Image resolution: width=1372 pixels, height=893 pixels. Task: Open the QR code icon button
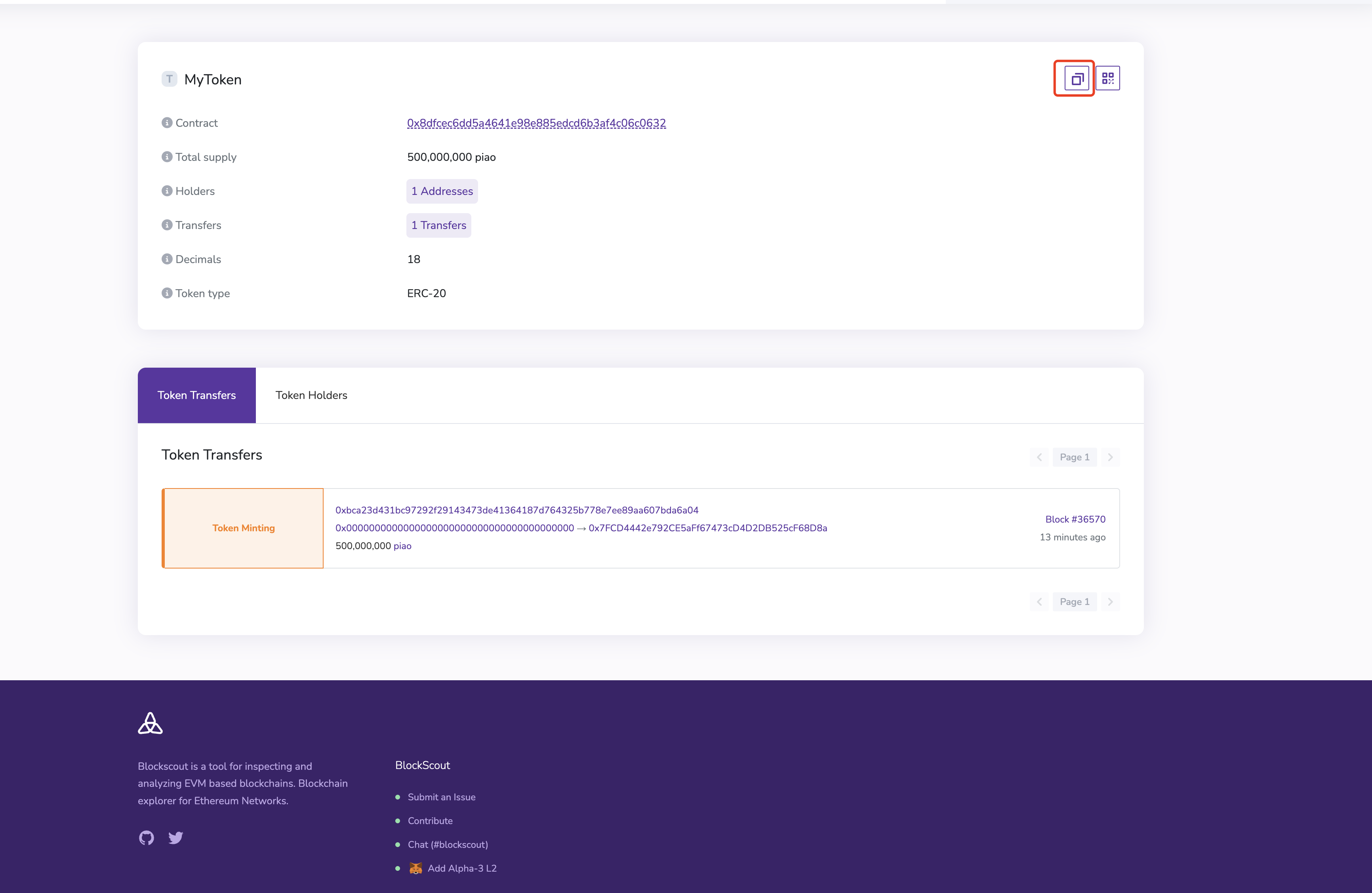click(x=1107, y=78)
